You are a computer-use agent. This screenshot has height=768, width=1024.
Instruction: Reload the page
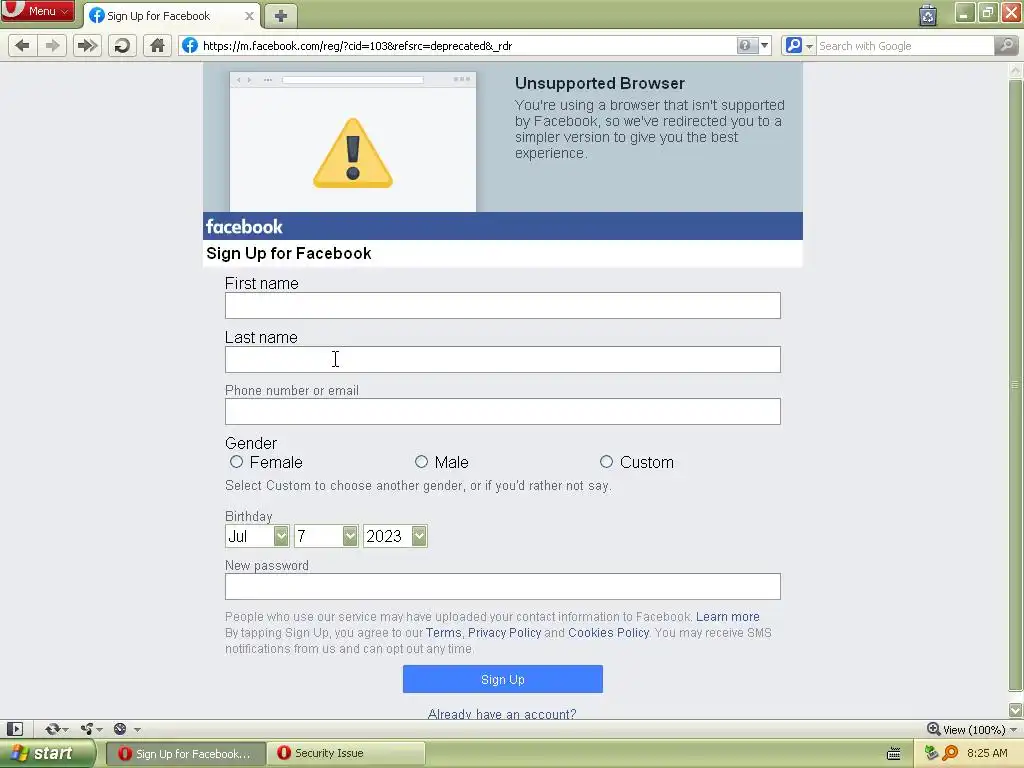pos(122,46)
